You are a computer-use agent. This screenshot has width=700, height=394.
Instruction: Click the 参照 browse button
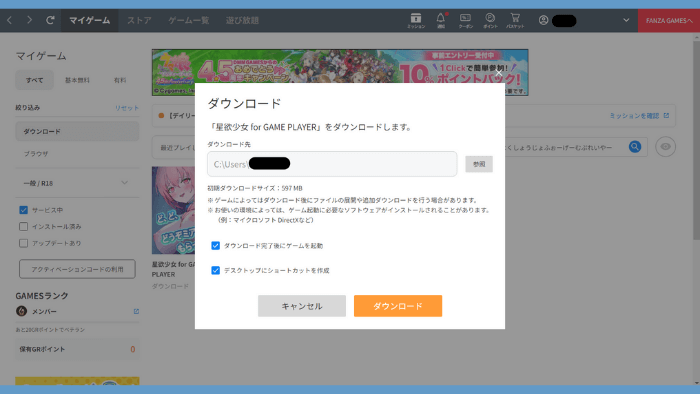coord(479,164)
